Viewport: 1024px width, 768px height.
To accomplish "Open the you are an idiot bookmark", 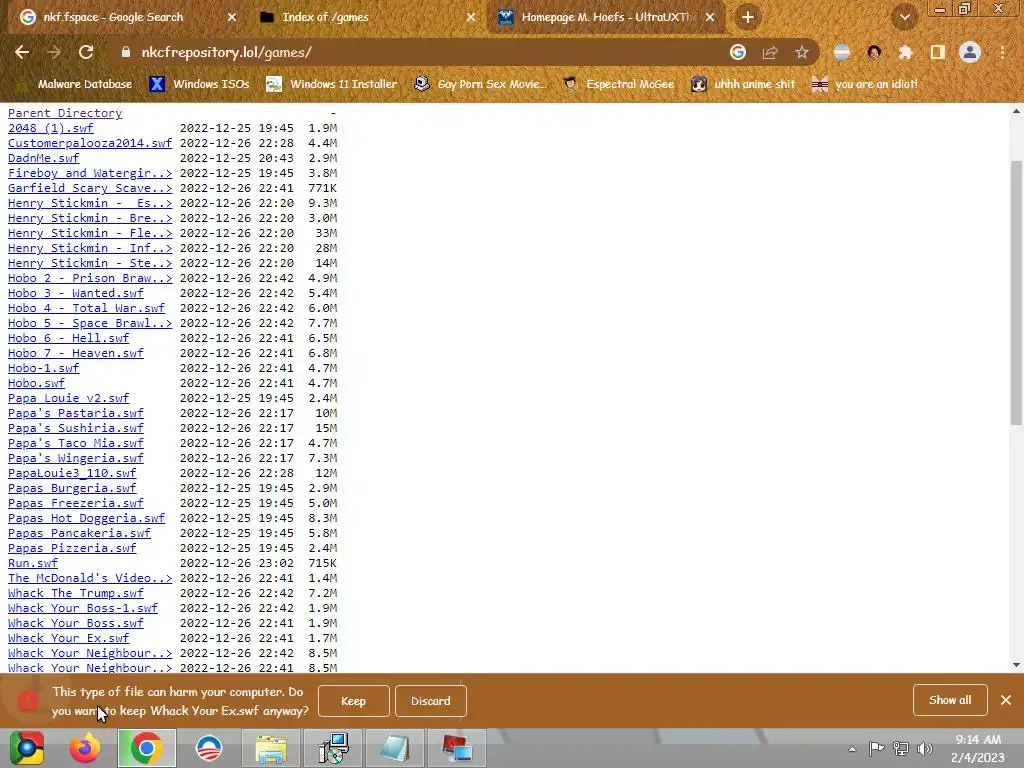I will [x=864, y=84].
